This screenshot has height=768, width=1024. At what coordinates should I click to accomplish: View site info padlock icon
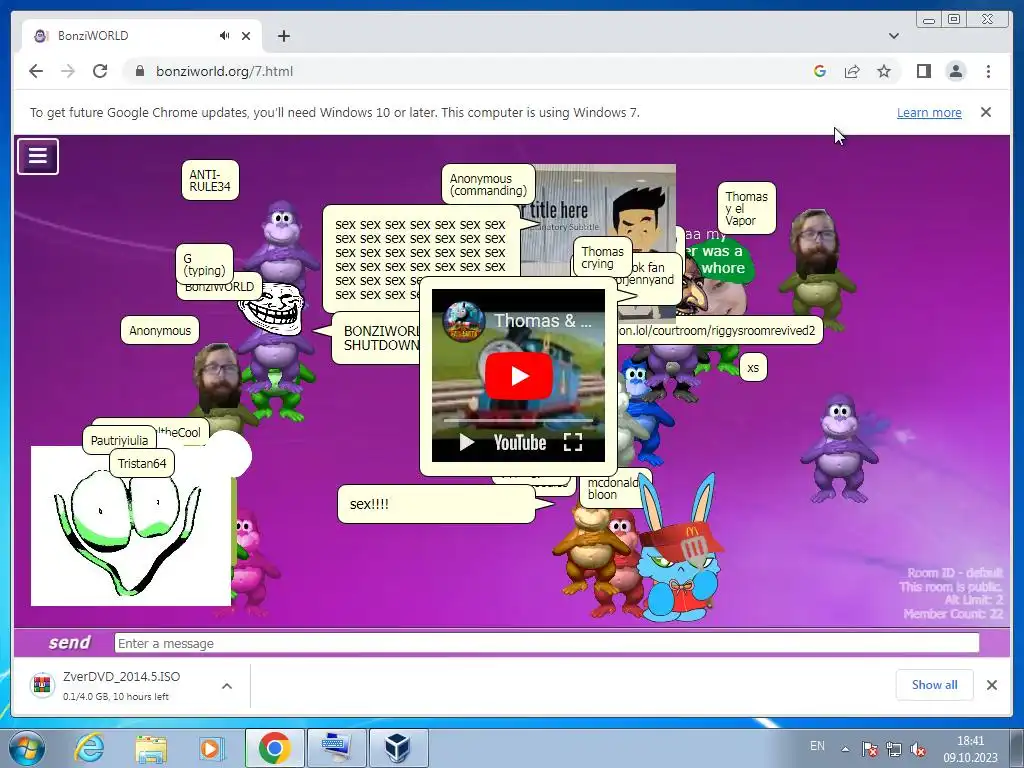139,71
